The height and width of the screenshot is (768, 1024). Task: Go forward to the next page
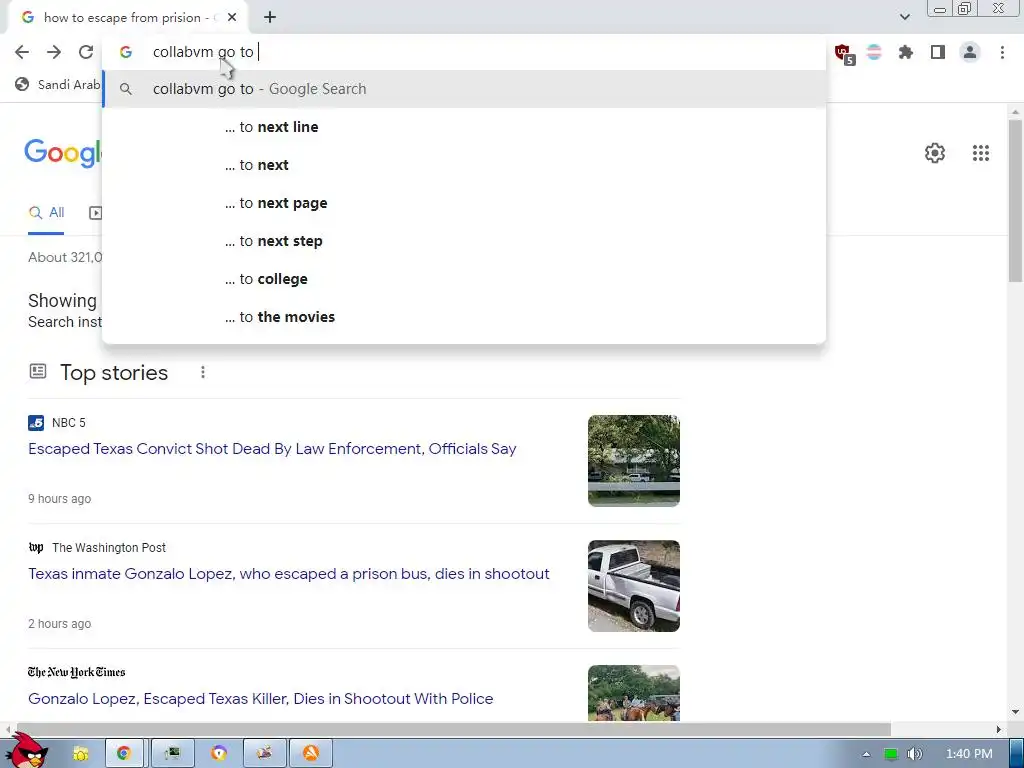click(54, 52)
